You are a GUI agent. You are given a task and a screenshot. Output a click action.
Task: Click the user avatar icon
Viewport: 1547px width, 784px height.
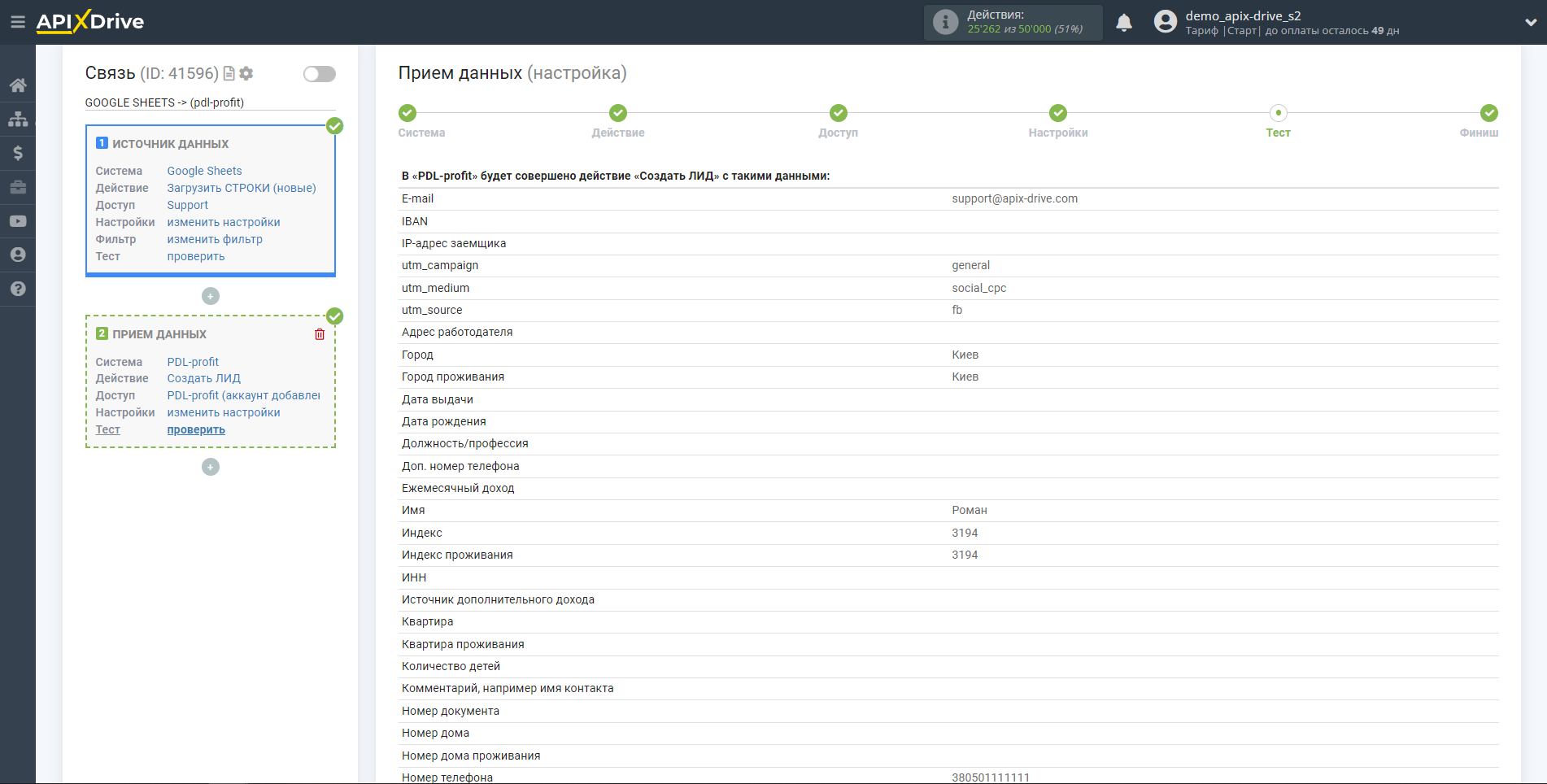coord(1166,22)
